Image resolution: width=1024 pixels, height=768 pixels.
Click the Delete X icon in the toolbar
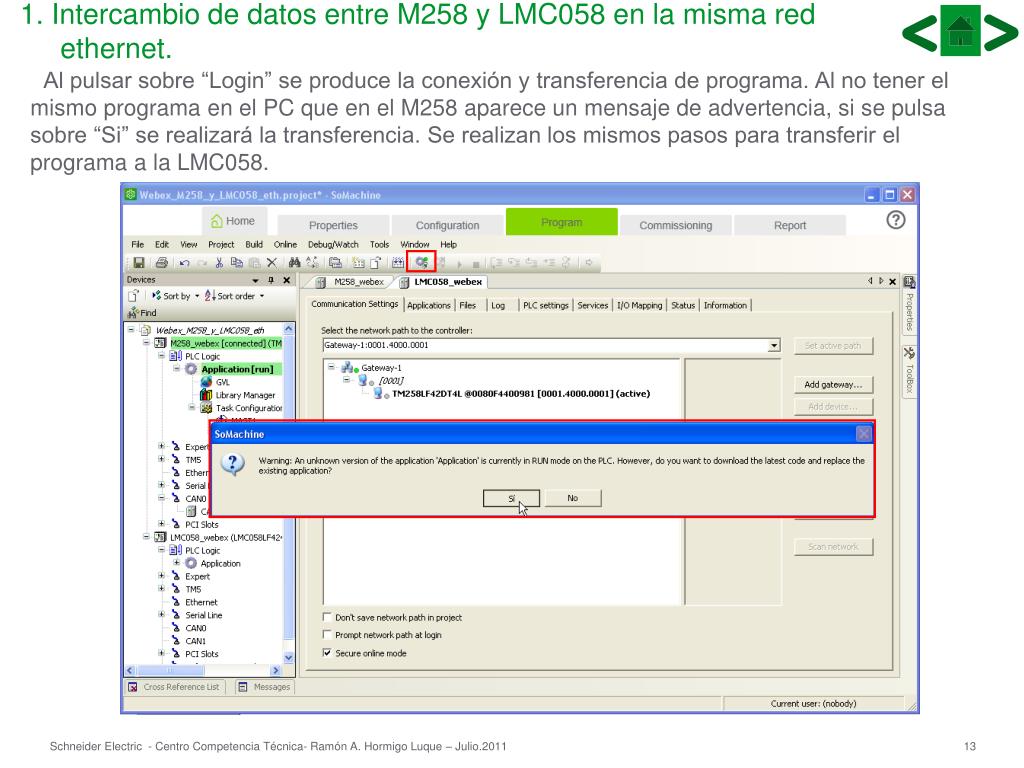coord(272,263)
